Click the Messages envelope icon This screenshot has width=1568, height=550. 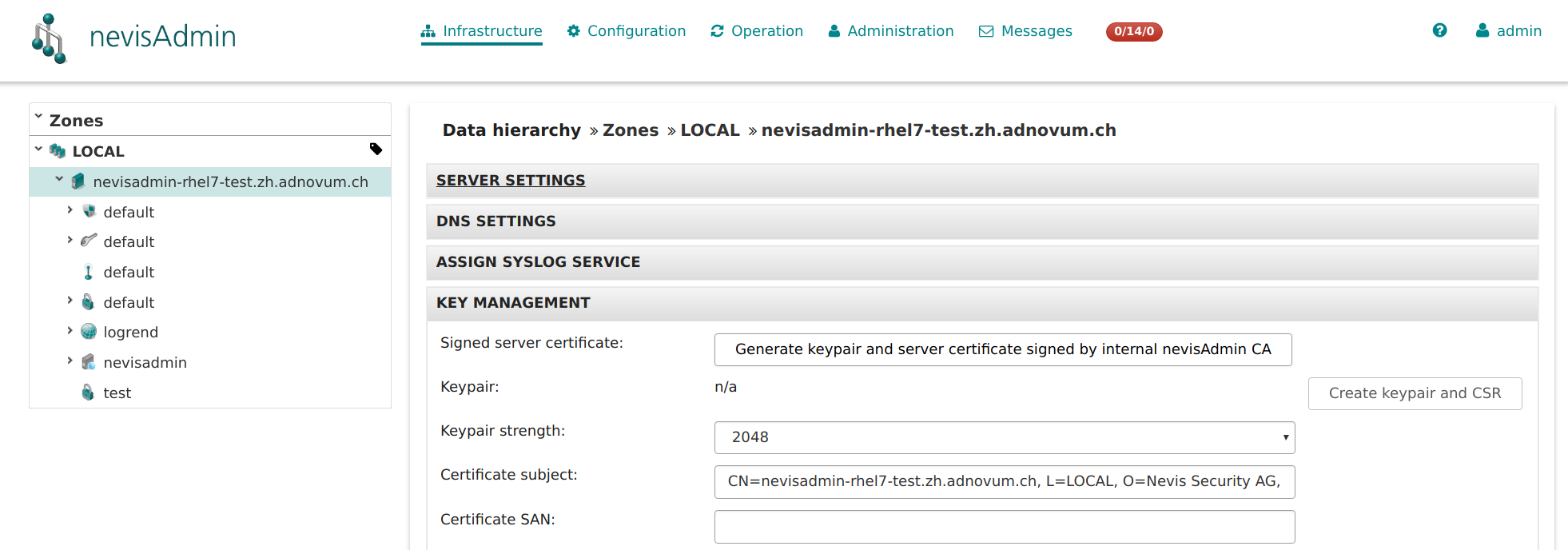(x=986, y=31)
